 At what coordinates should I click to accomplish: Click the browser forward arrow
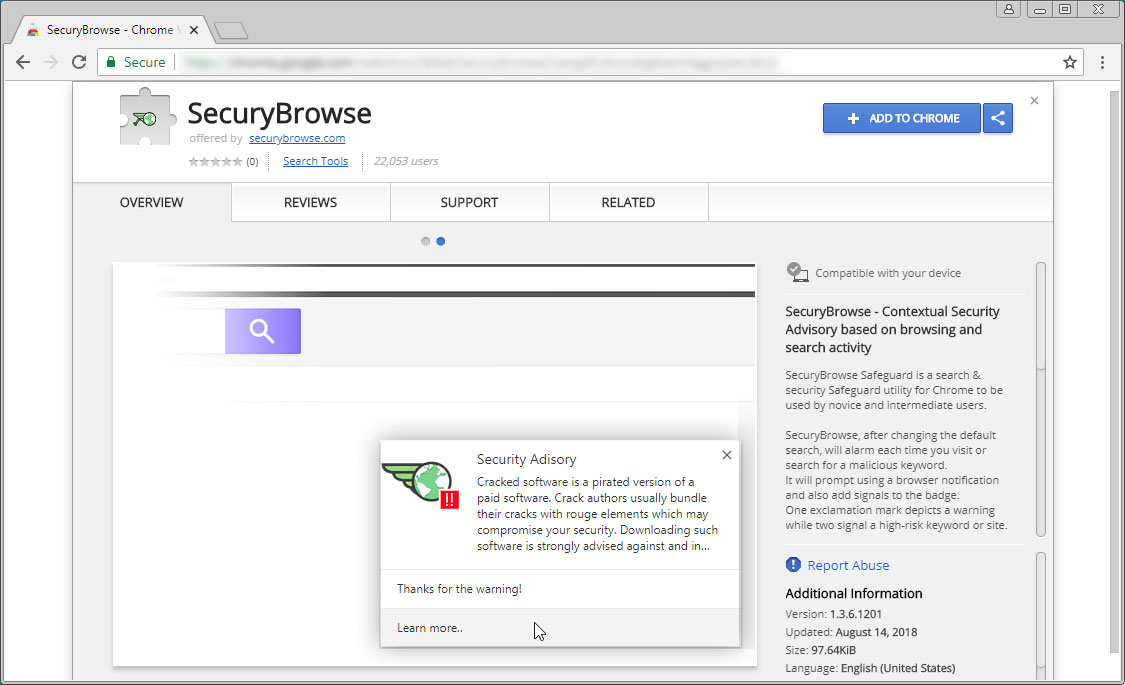[x=51, y=62]
